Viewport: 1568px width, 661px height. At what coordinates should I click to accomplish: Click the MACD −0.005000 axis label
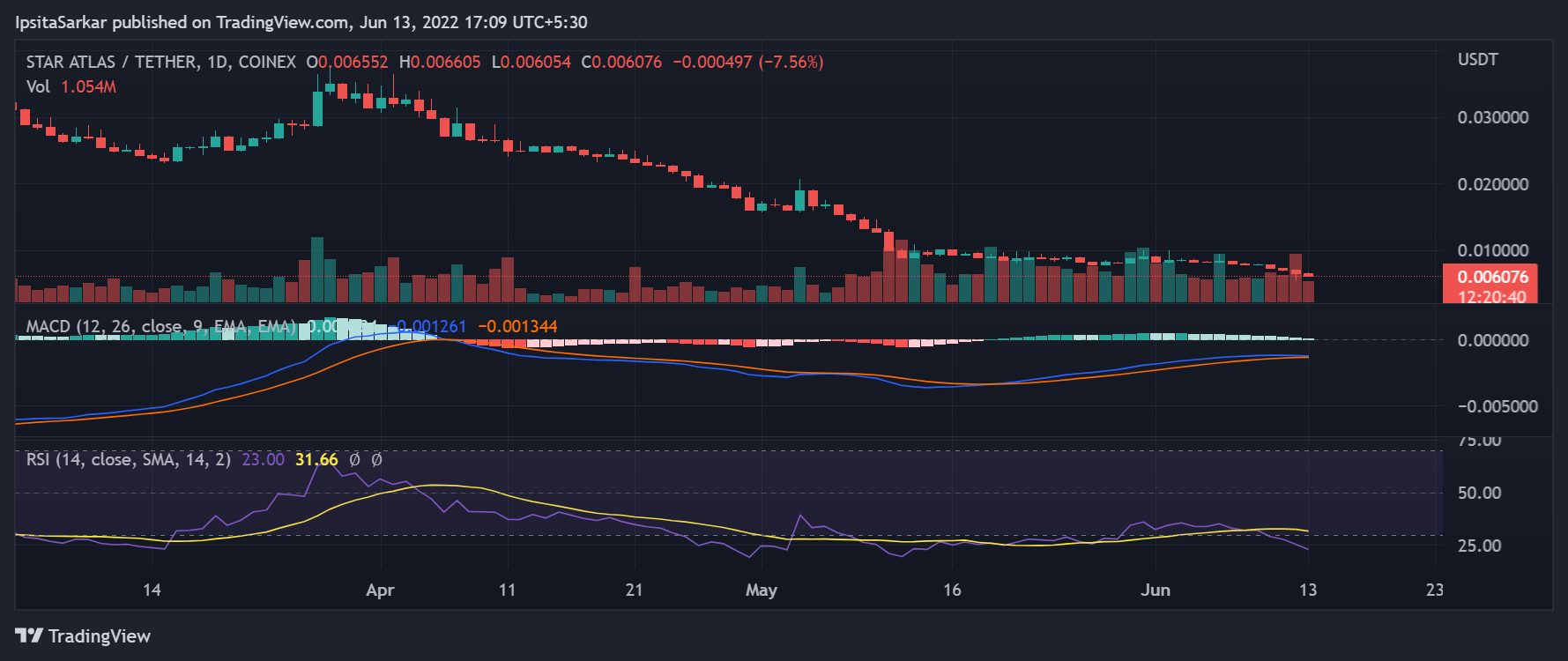[1497, 406]
